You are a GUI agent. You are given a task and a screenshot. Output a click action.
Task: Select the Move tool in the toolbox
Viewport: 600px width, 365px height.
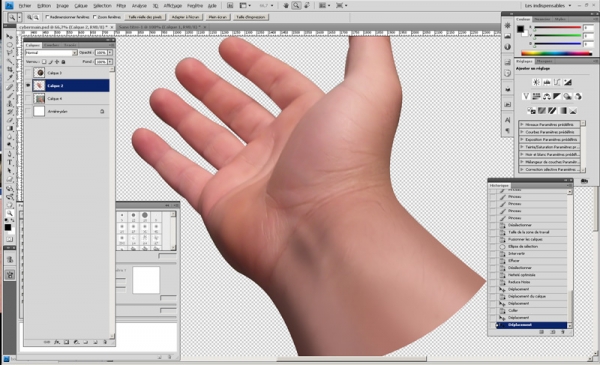tap(10, 36)
